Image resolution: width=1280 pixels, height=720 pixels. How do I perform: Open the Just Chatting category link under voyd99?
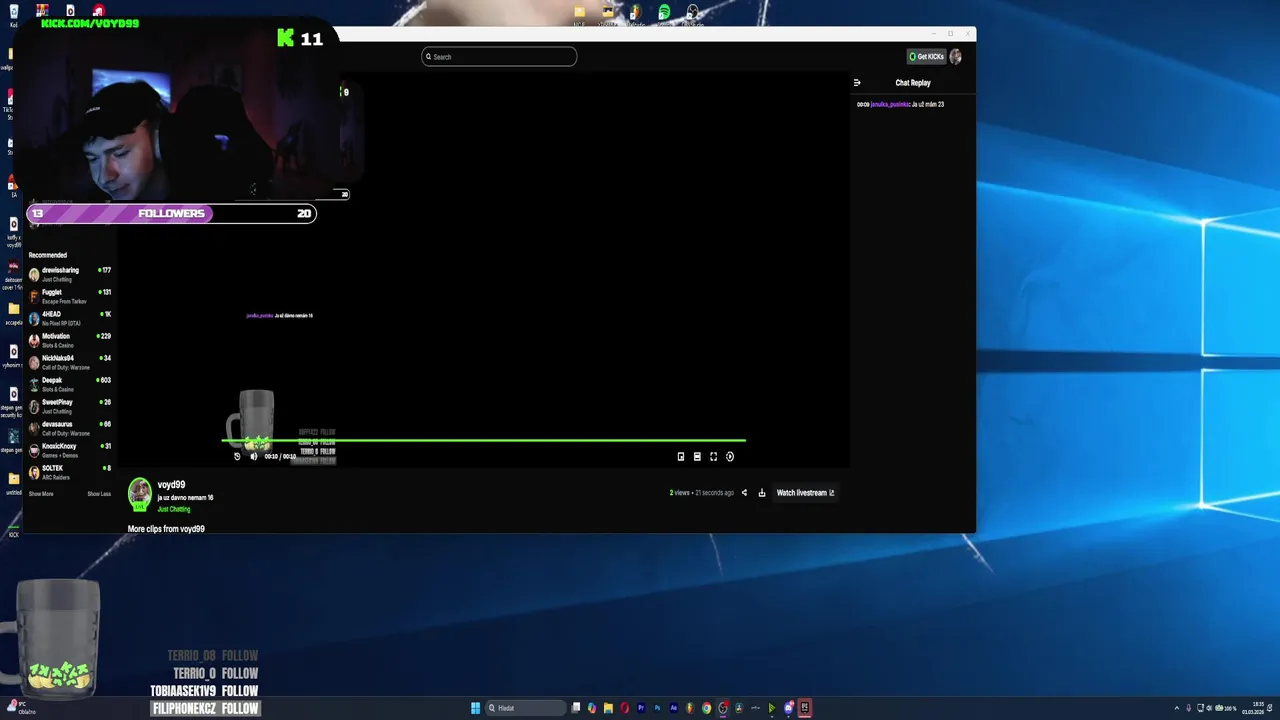174,509
